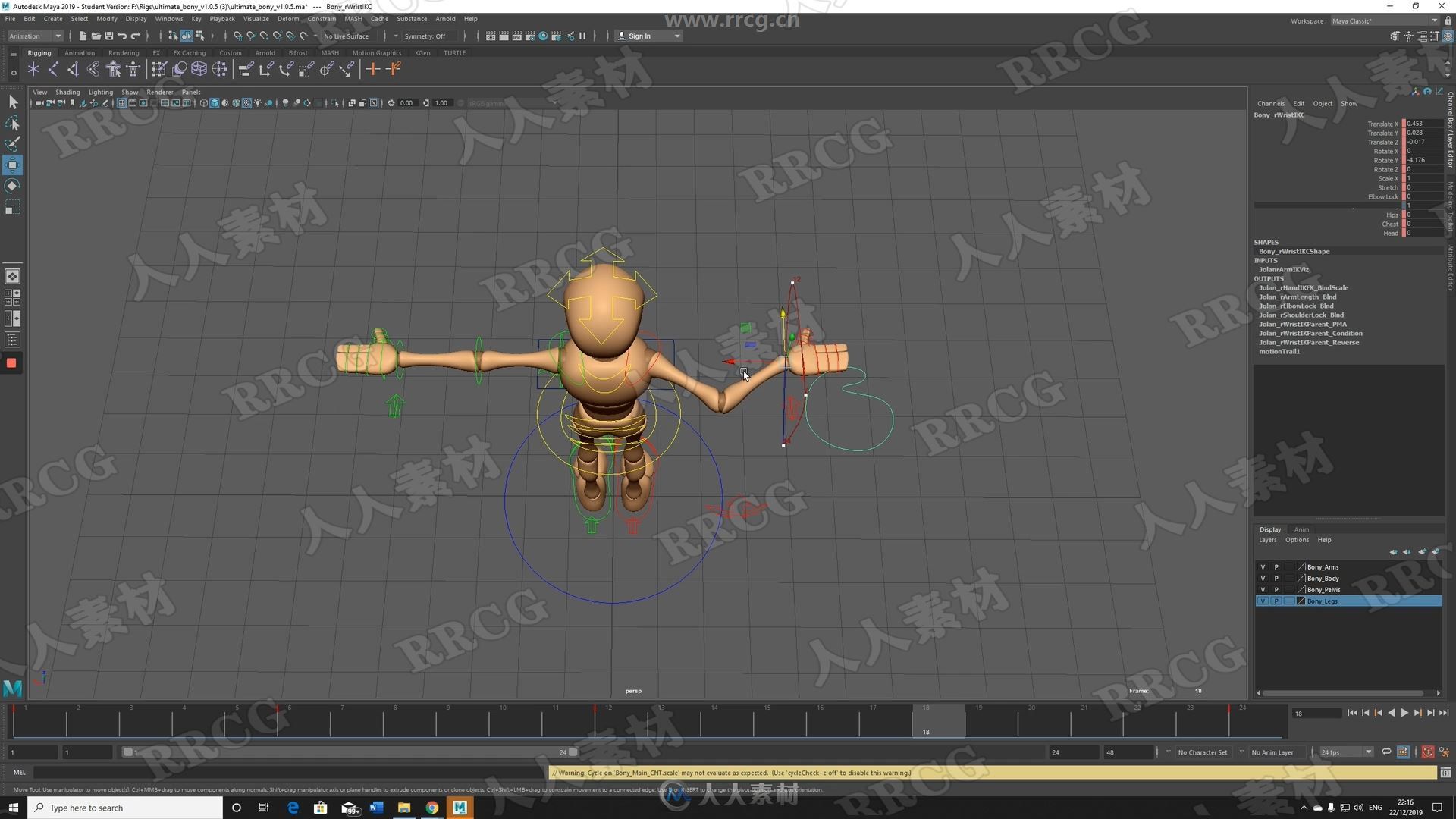Screen dimensions: 1456x819
Task: Open the Quick Rig shelf tool
Action: (113, 70)
